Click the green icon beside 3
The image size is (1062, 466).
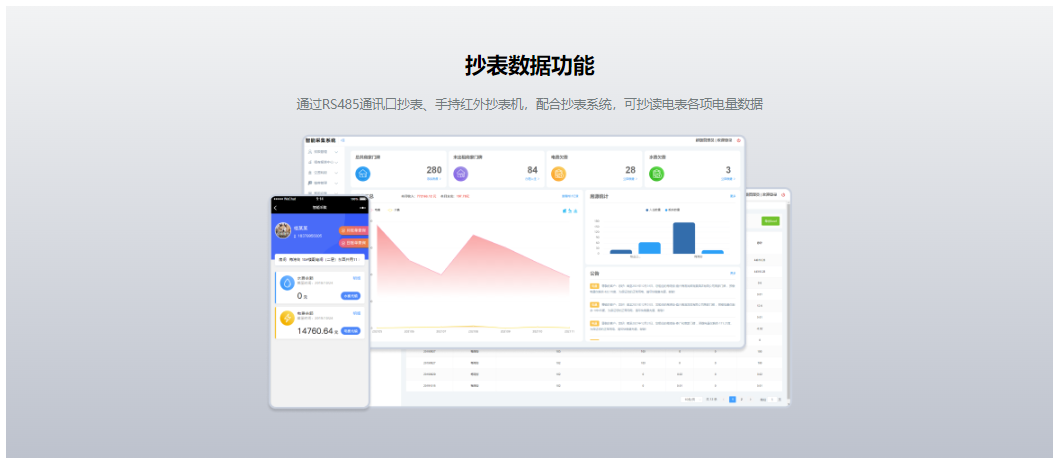click(x=657, y=174)
